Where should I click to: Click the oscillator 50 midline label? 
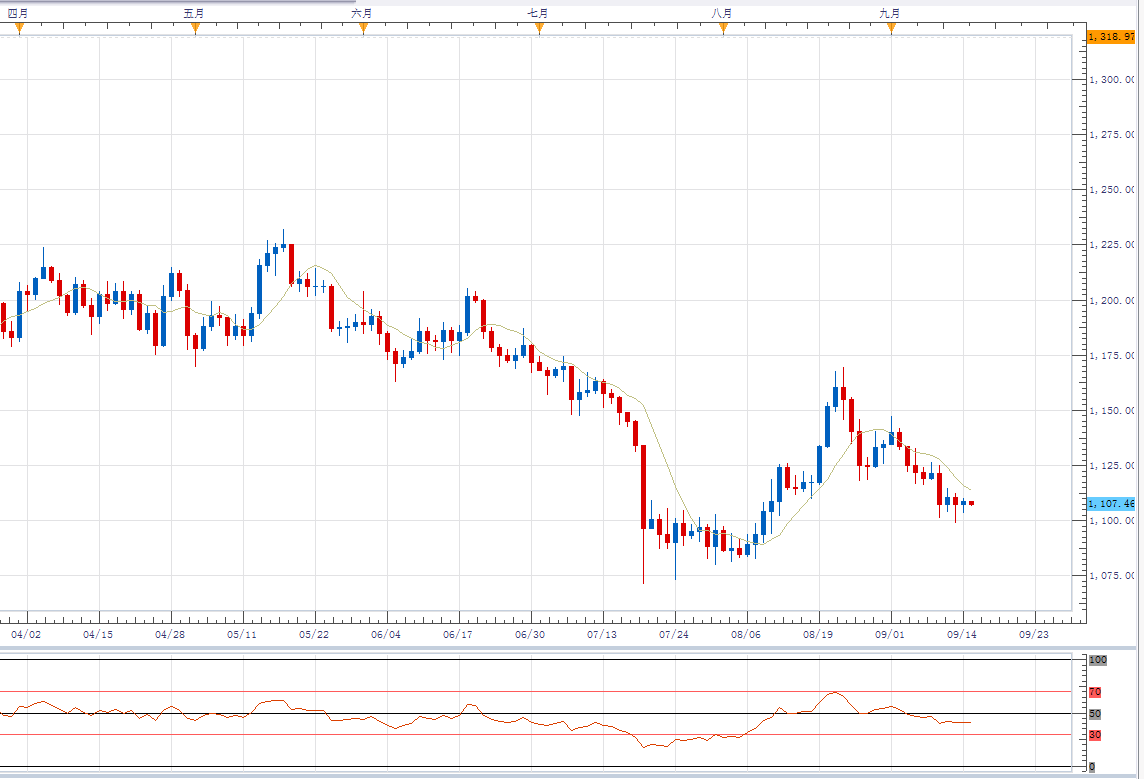[1094, 714]
